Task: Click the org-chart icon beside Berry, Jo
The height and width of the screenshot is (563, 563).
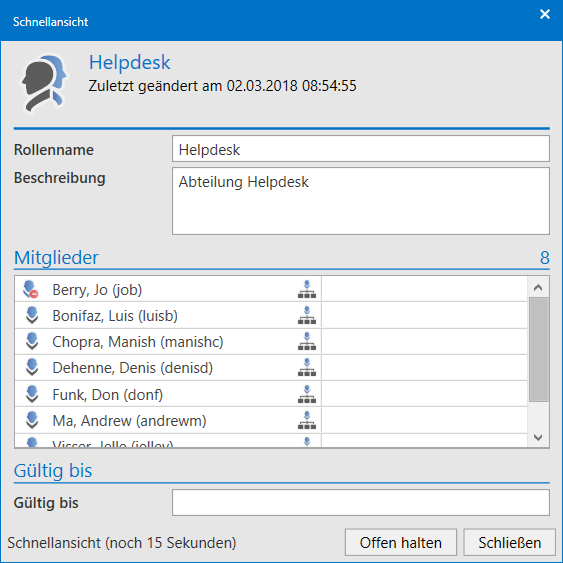Action: (x=307, y=289)
